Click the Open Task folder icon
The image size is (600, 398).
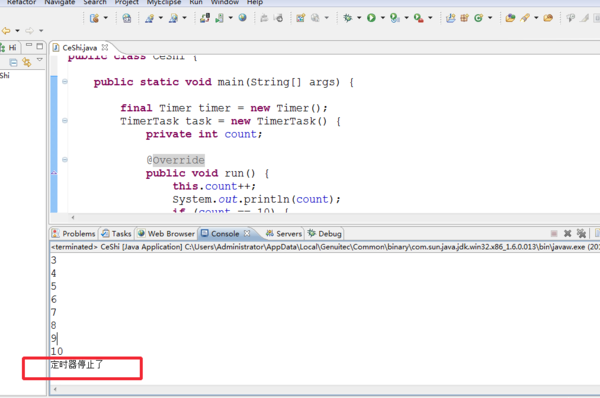[x=548, y=18]
